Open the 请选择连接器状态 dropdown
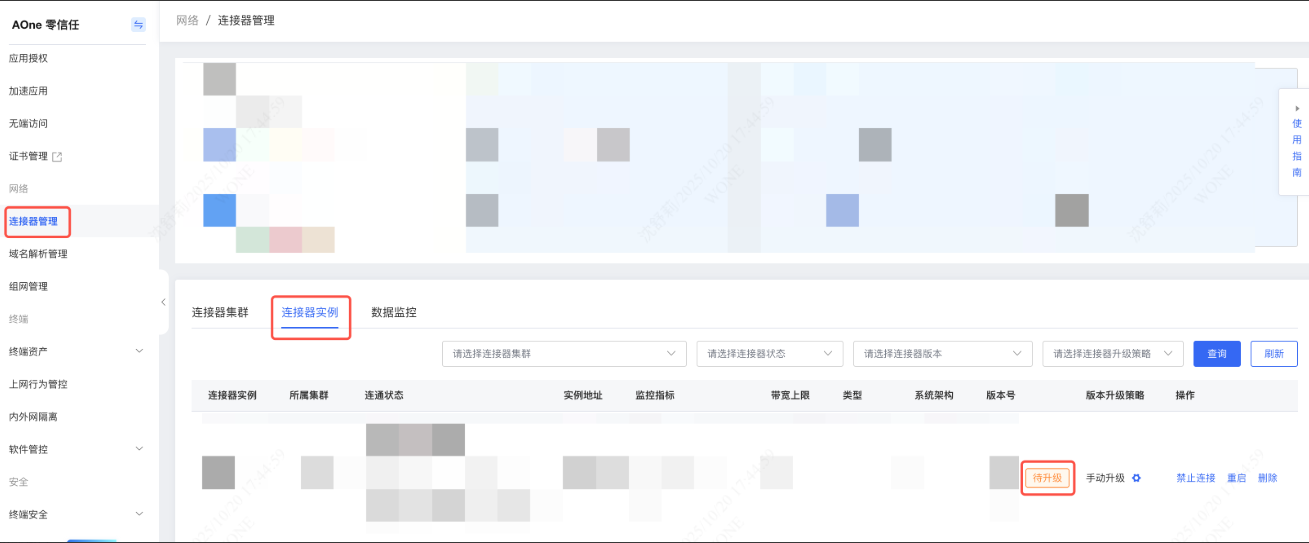 tap(770, 354)
